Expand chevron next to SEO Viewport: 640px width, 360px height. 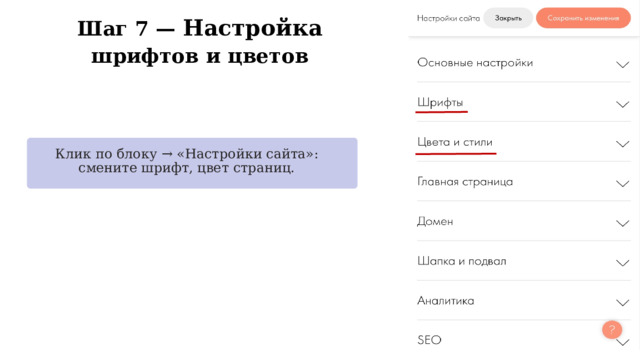pyautogui.click(x=622, y=342)
